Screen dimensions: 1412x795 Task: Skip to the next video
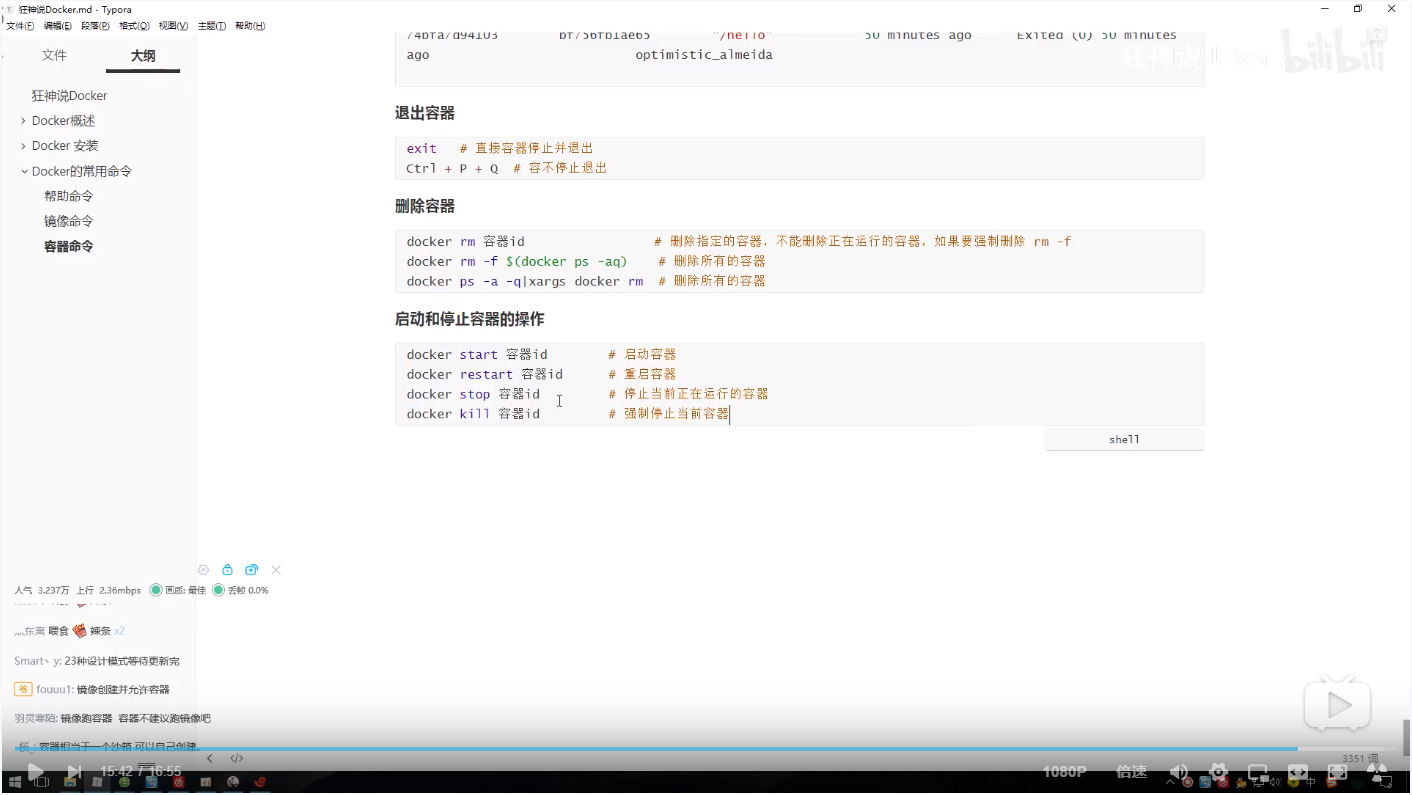(x=74, y=772)
